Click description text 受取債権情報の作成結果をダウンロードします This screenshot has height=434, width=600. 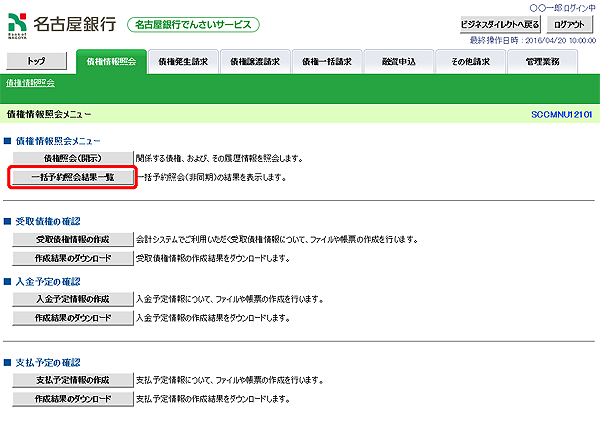[213, 259]
